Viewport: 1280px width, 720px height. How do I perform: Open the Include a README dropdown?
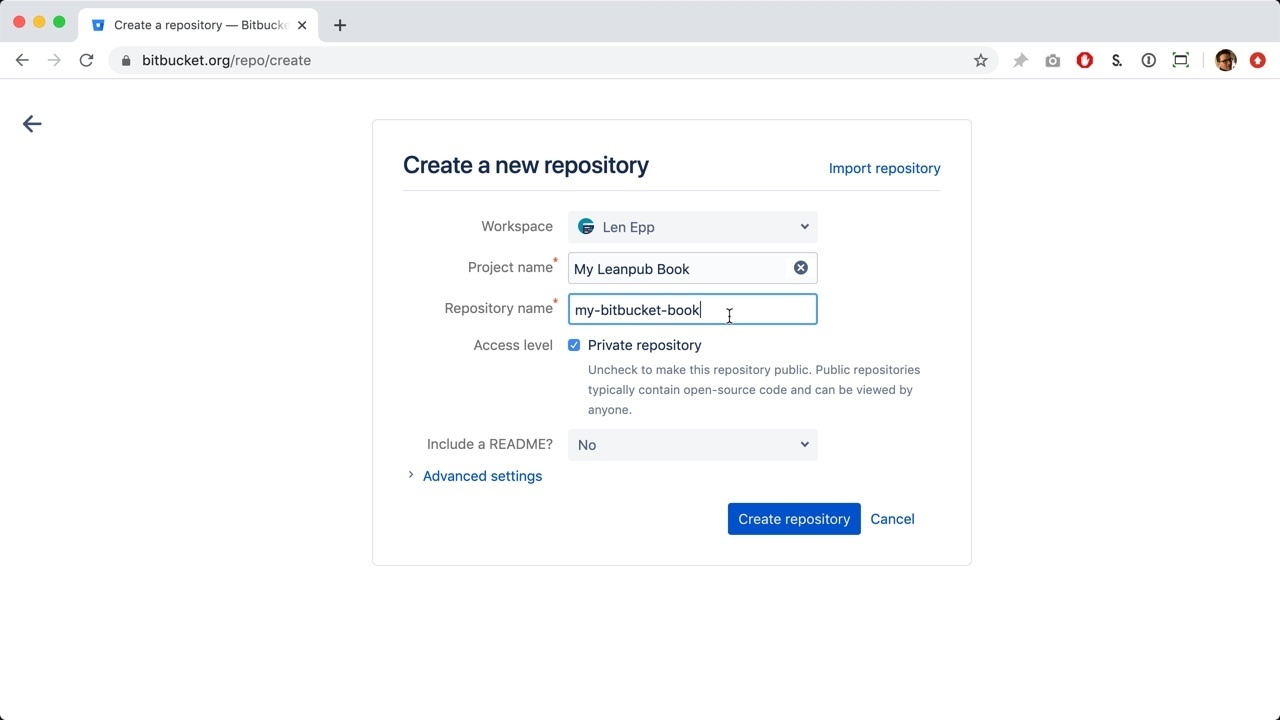692,445
